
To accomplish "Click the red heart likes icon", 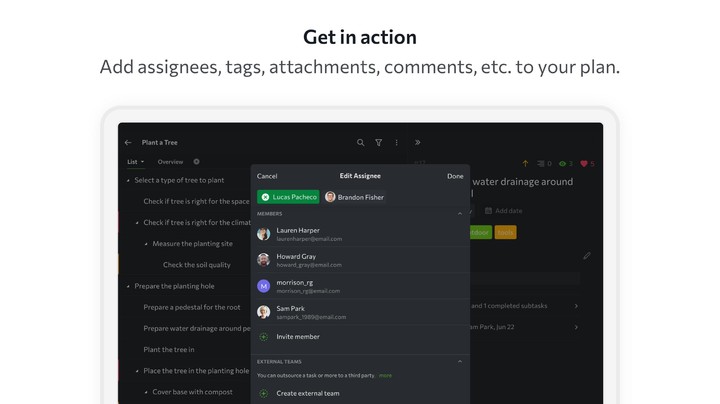I will (585, 164).
